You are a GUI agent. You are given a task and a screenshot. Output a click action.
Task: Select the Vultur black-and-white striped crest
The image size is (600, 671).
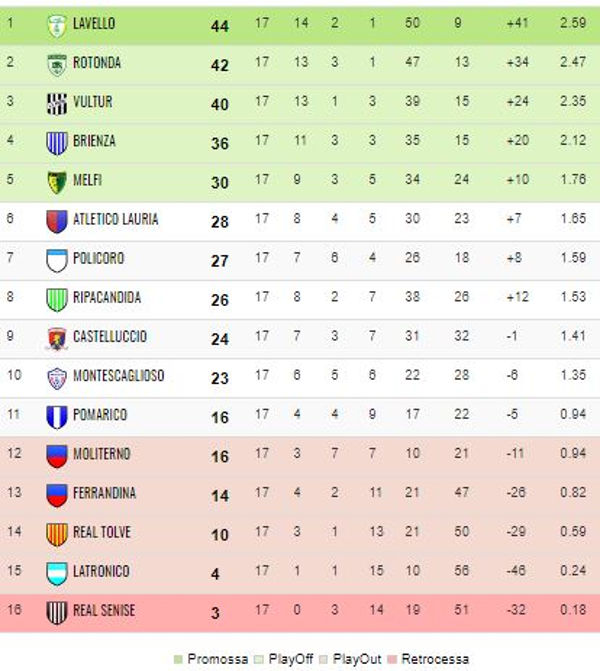[56, 104]
